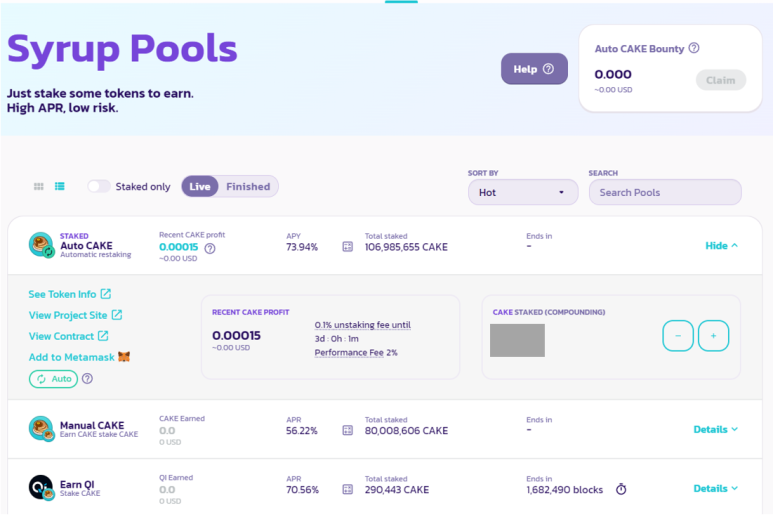Click the help icon beside Auto tag
Screen dimensions: 773x529
click(87, 379)
